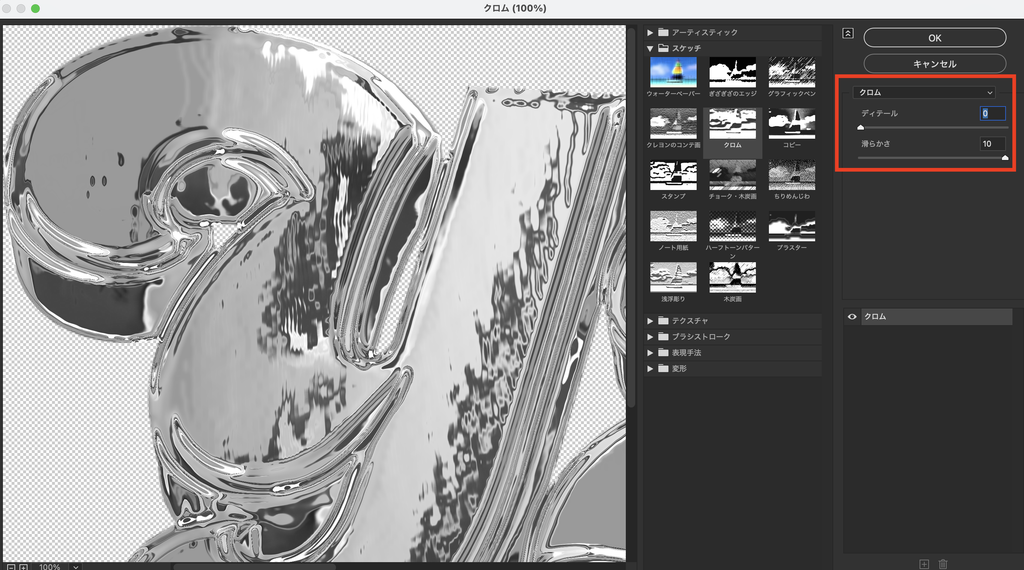The height and width of the screenshot is (570, 1024).
Task: Delete the effect layer with trash icon
Action: [x=943, y=564]
